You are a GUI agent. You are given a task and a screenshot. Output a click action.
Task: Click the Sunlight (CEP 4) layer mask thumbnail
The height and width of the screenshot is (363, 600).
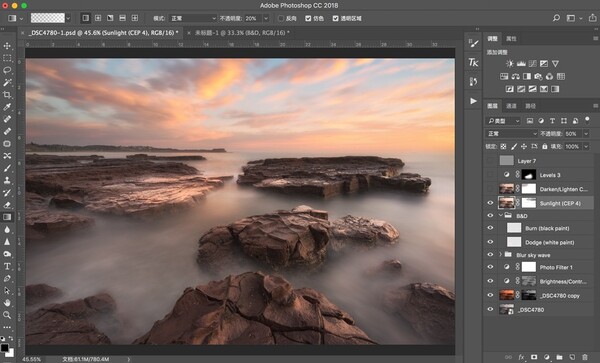[529, 203]
